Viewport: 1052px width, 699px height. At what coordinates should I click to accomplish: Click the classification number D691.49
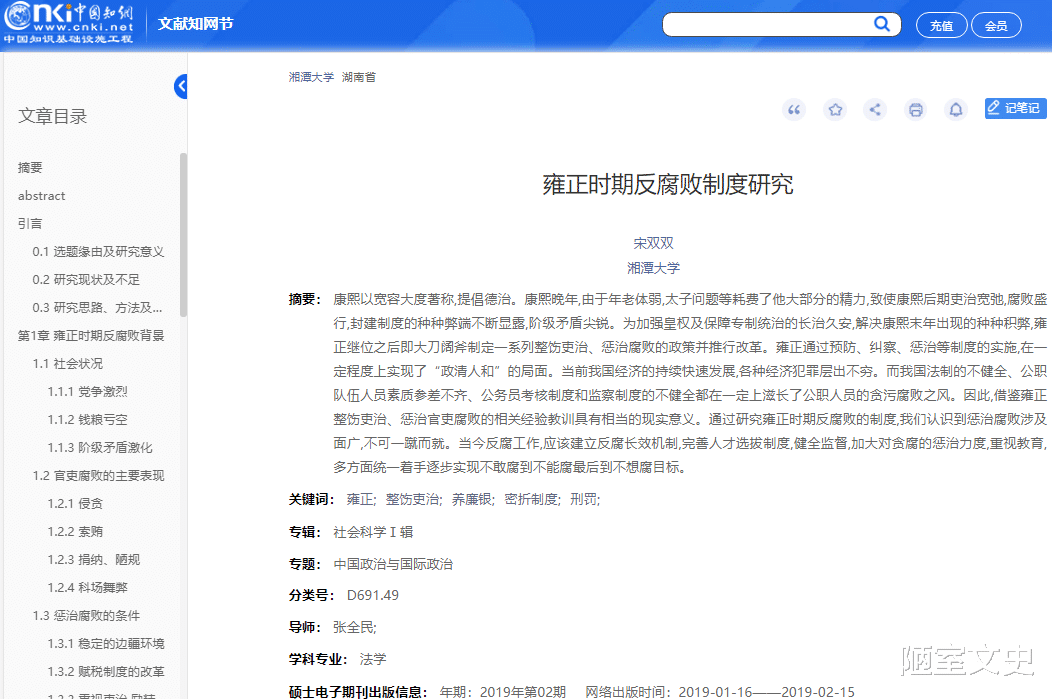click(x=372, y=596)
